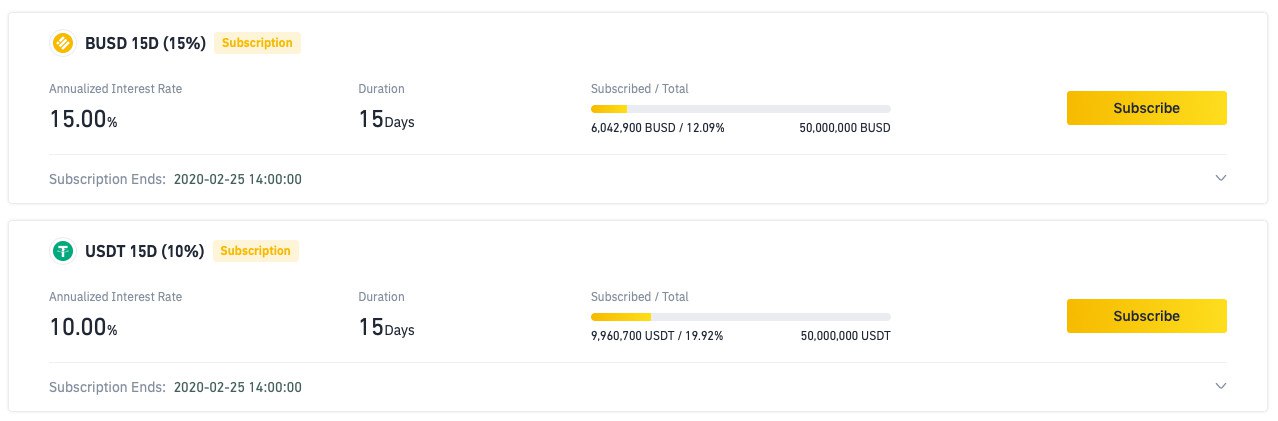Screen dimensions: 1278x421
Task: Click the USDT Tether coin icon
Action: click(x=63, y=251)
